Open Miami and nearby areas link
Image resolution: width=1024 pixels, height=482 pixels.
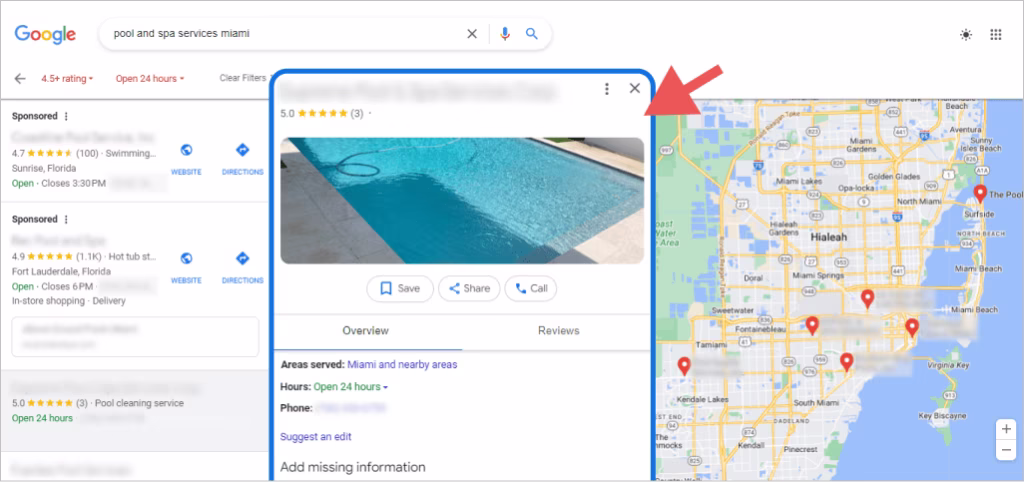[x=402, y=364]
